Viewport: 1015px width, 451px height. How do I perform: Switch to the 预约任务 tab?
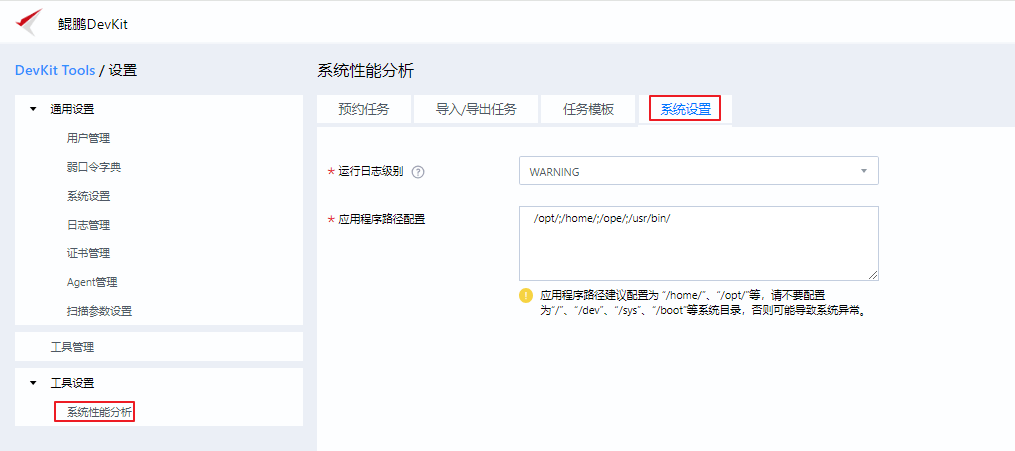pyautogui.click(x=364, y=109)
